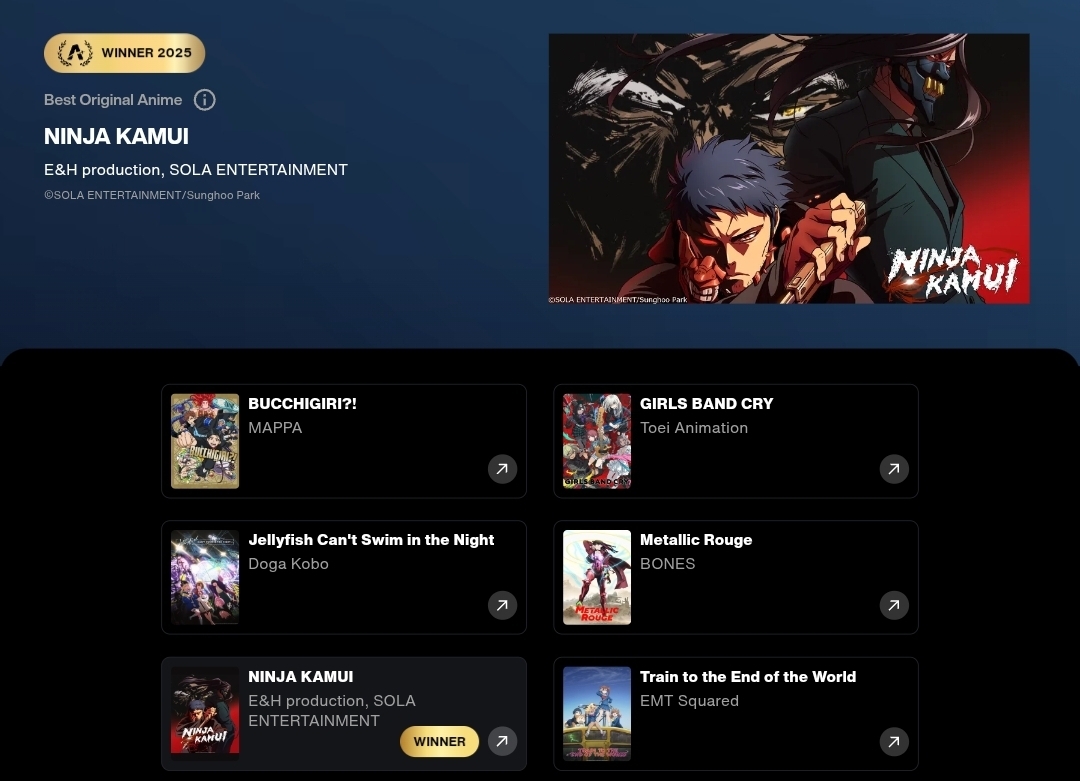Click the info icon beside Best Original Anime
Image resolution: width=1080 pixels, height=781 pixels.
tap(205, 100)
